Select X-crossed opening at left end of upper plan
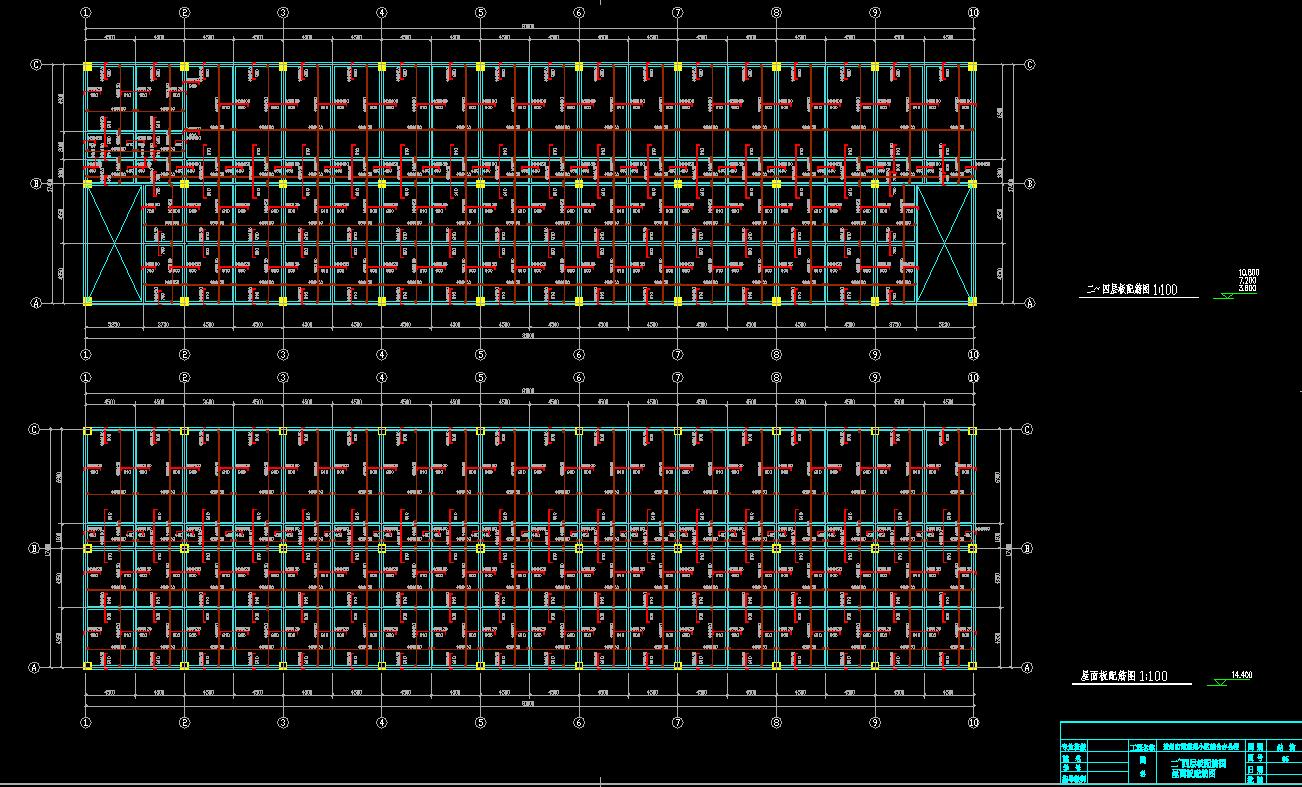Viewport: 1302px width, 787px height. (x=113, y=242)
